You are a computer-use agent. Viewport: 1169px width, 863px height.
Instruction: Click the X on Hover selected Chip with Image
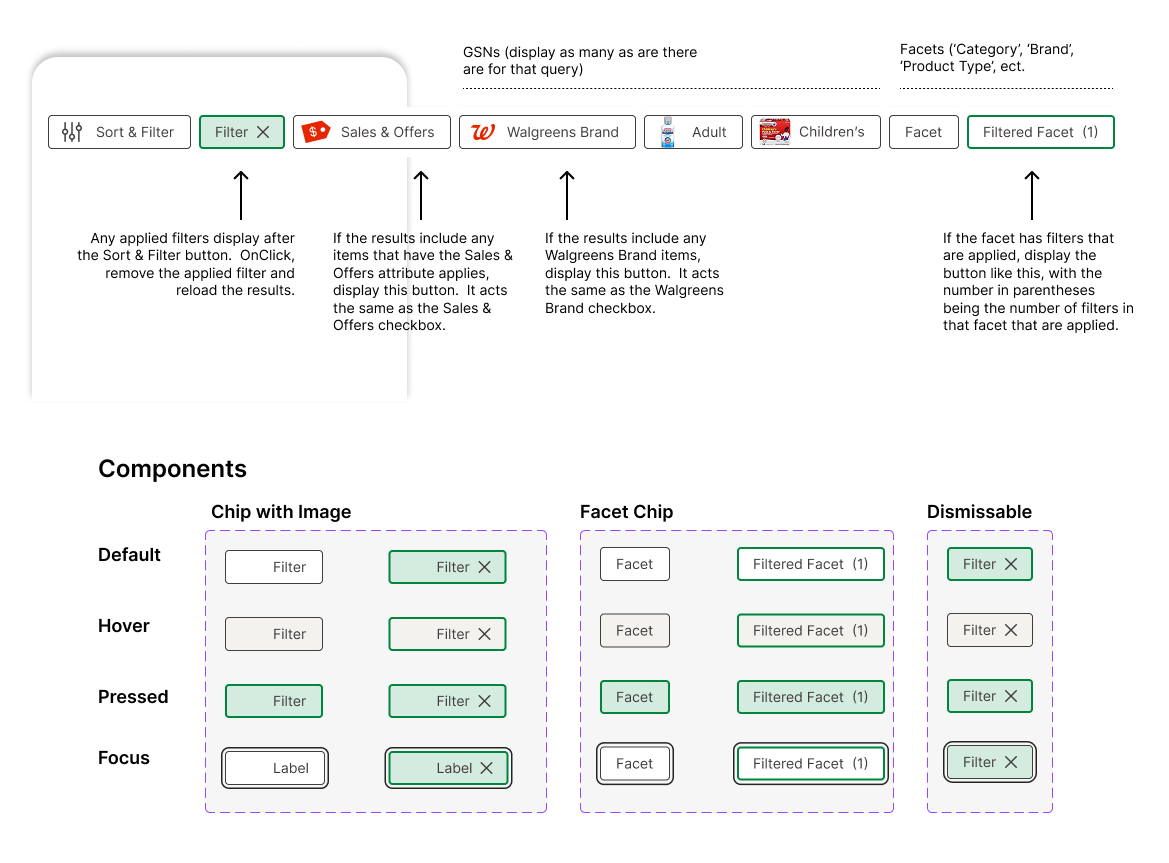click(x=485, y=634)
